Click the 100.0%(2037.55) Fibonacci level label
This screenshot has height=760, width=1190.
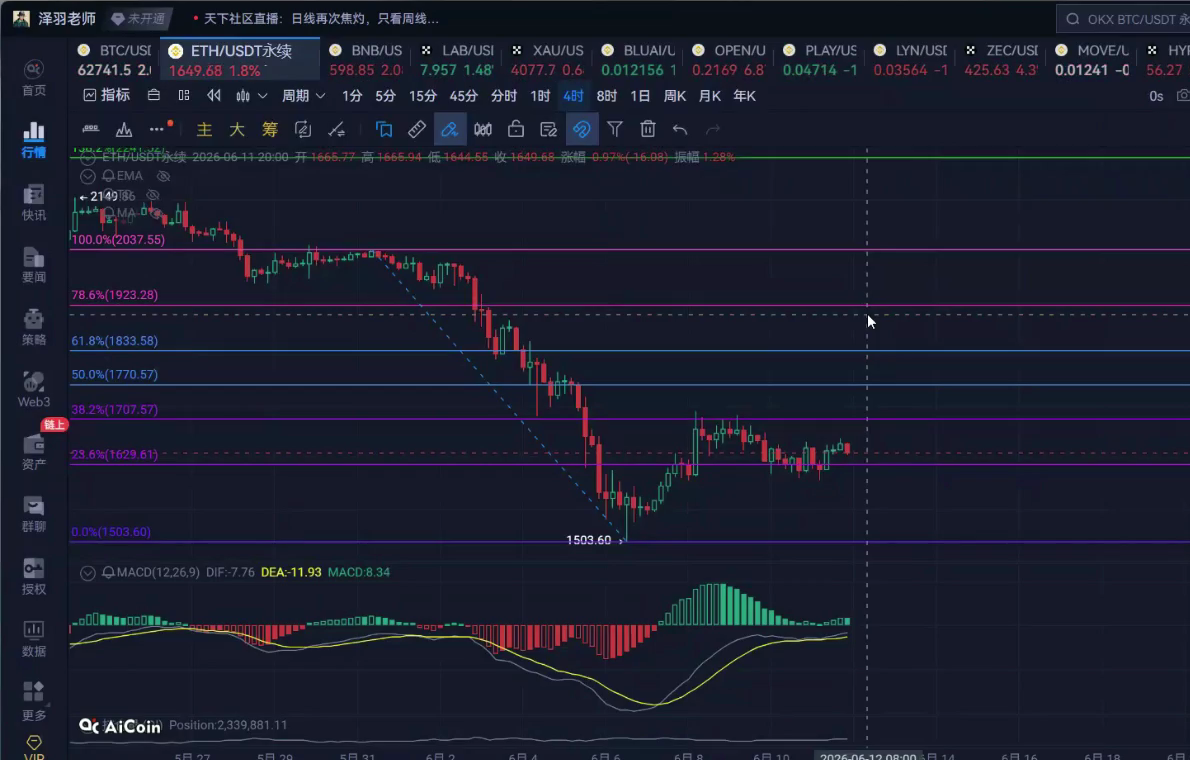tap(118, 239)
